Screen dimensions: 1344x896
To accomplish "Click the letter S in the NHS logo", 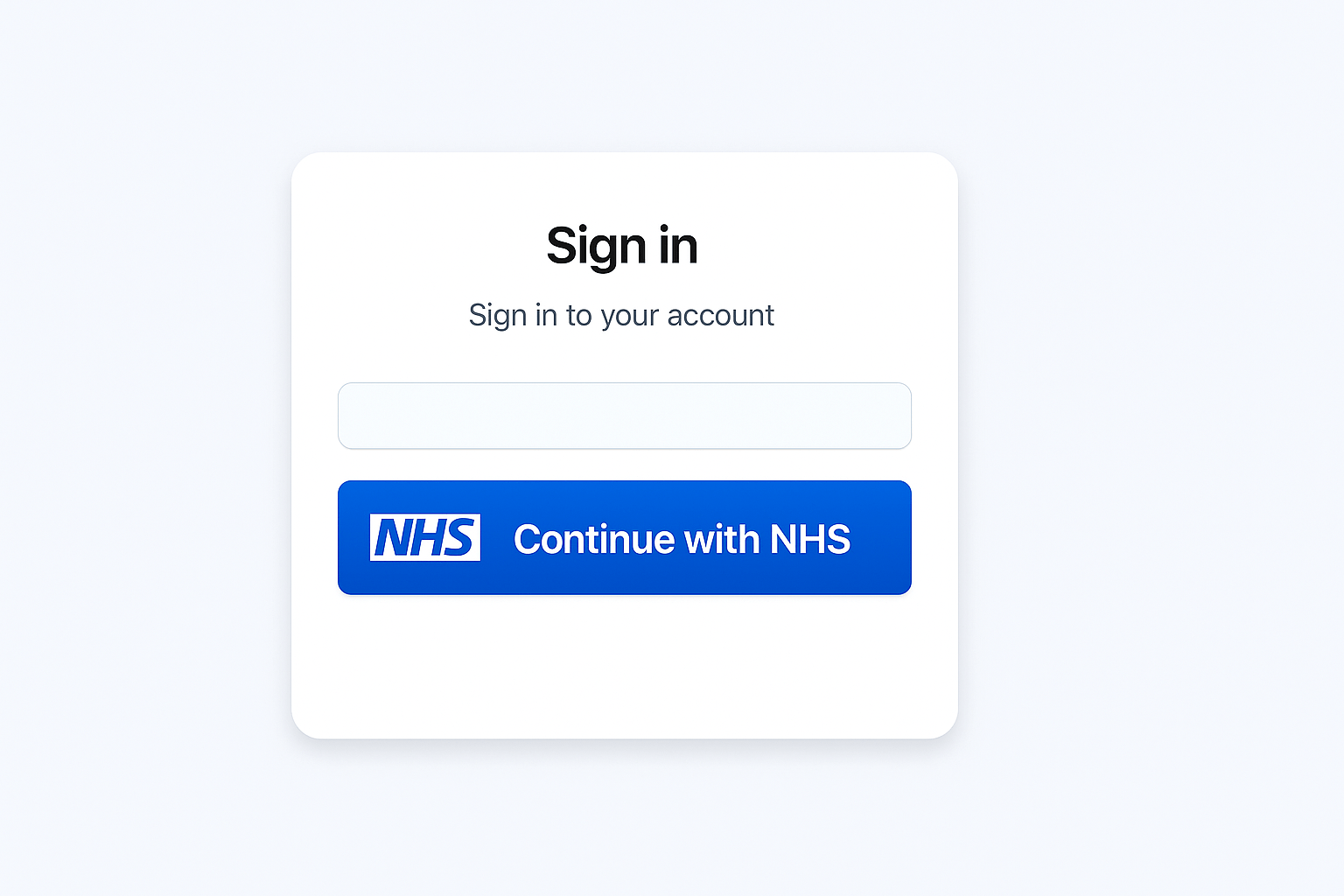I will click(459, 537).
